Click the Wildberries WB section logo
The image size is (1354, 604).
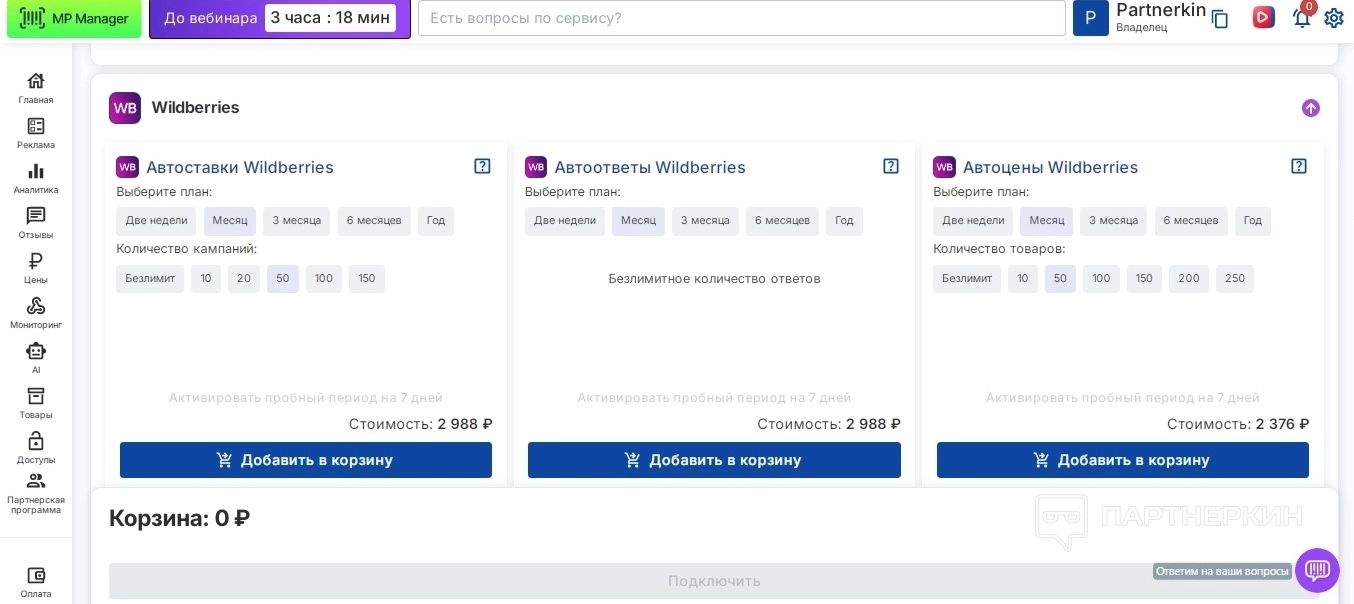click(125, 108)
